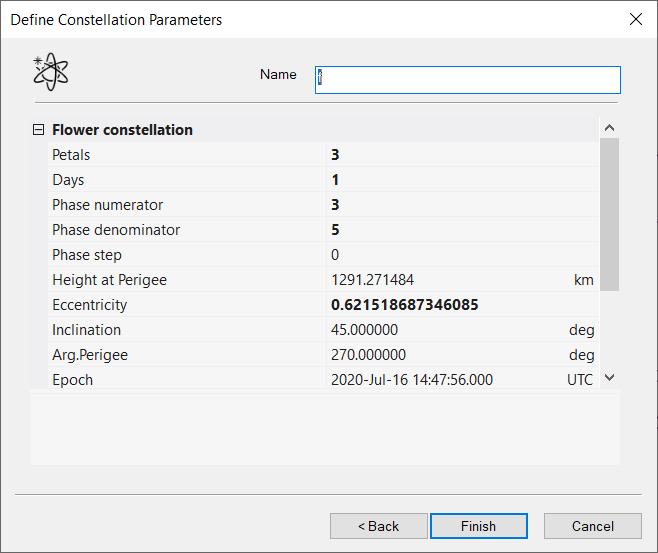Select the Phase numerator value
658x553 pixels.
[460, 205]
